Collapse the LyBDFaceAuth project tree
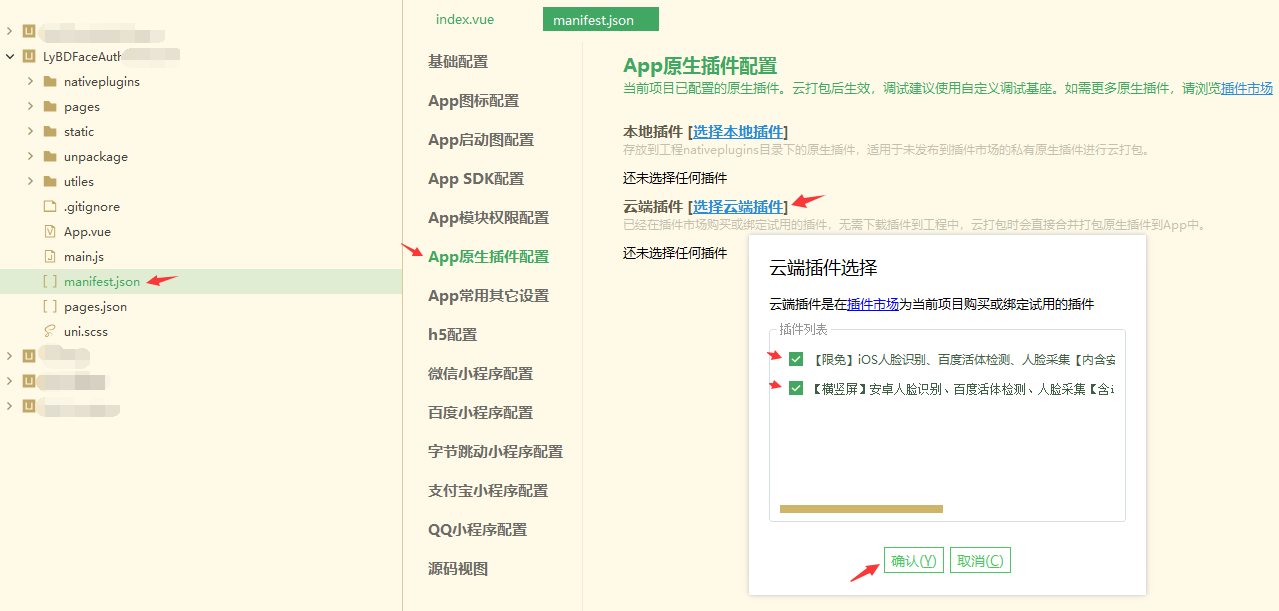 point(8,56)
